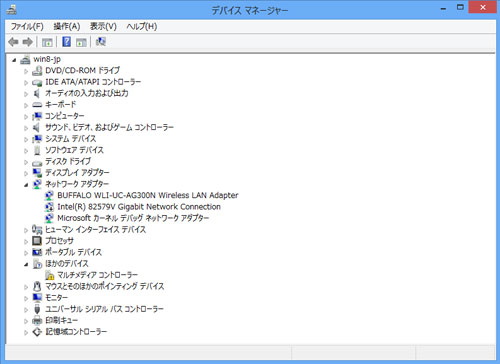
Task: Click the Intel 82579V adapter icon
Action: coord(49,207)
